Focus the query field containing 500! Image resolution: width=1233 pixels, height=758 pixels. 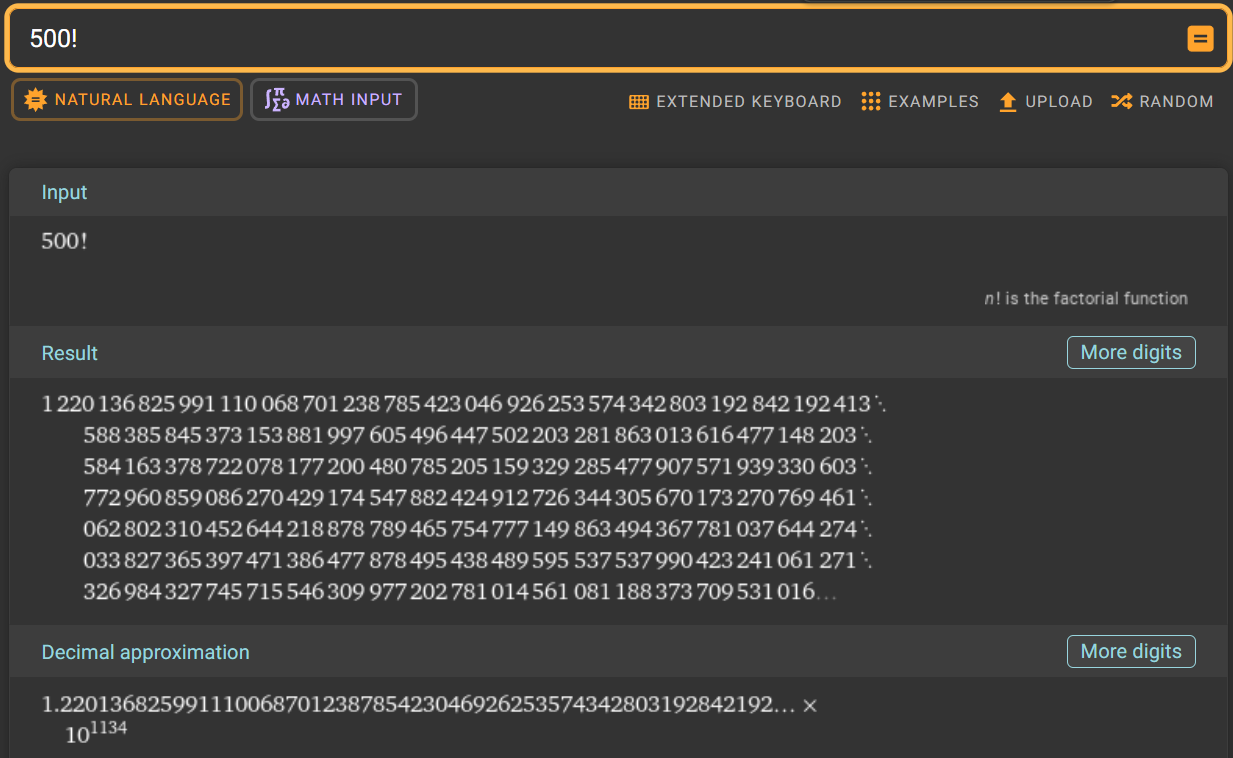coord(600,39)
